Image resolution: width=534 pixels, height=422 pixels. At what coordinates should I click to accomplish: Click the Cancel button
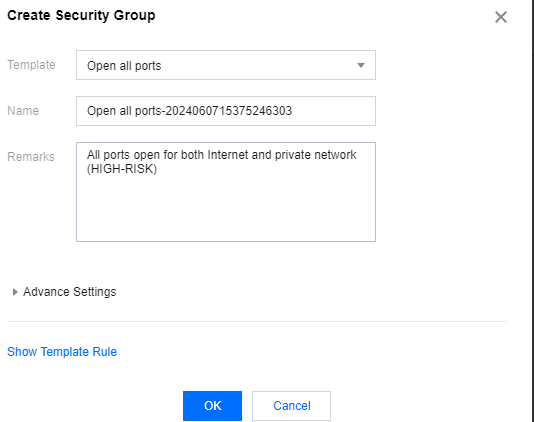[x=292, y=406]
